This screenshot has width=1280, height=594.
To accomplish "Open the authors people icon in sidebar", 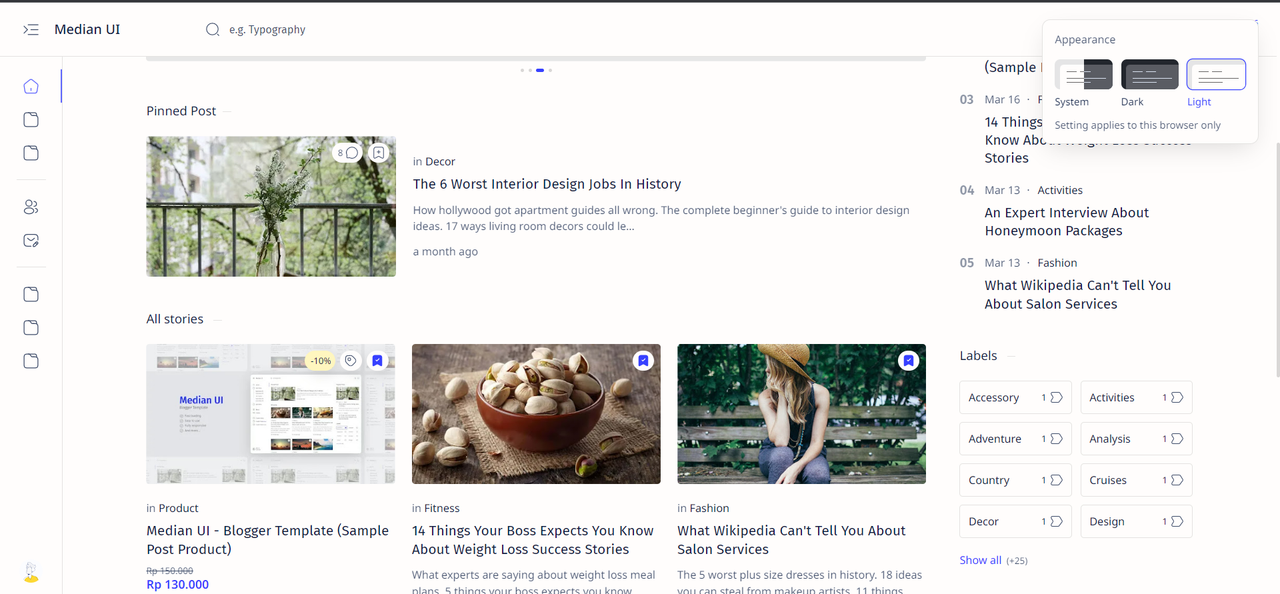I will coord(31,207).
